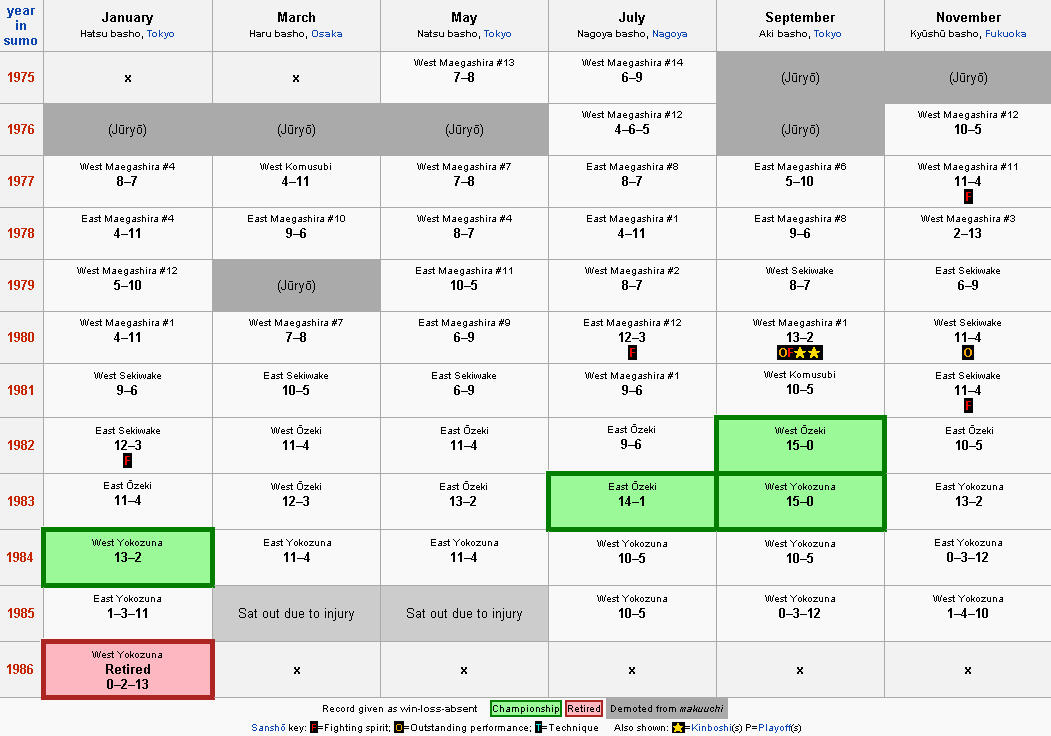The image size is (1051, 736).
Task: Click the Fighting spirit icon in January 1982
Action: click(127, 461)
